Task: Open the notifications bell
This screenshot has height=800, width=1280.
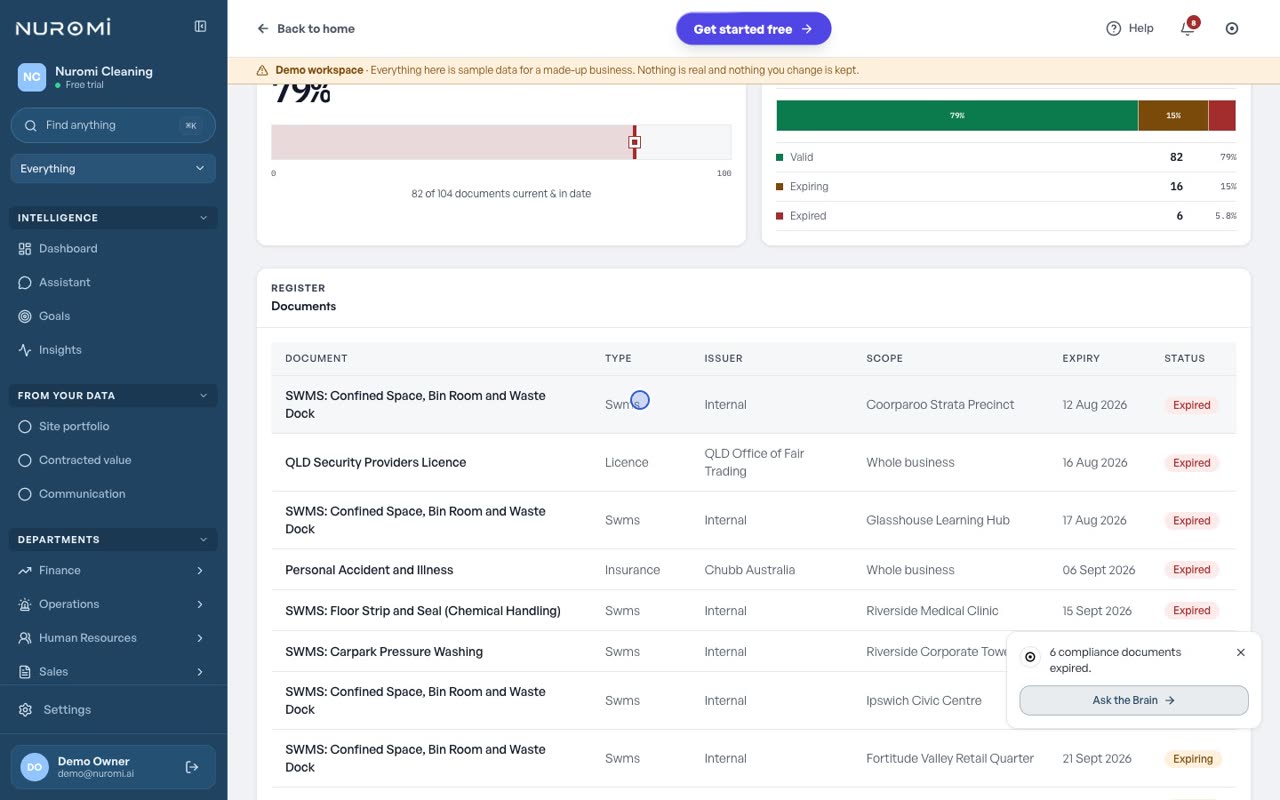Action: 1188,28
